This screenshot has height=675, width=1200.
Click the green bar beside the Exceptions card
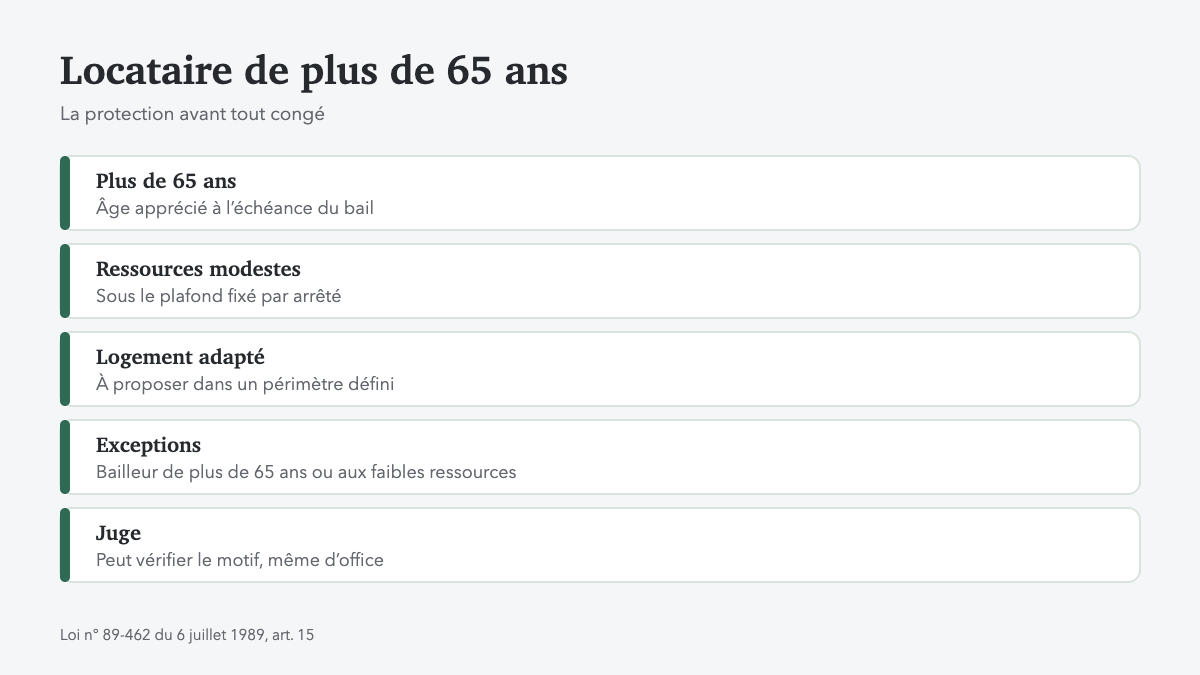(x=65, y=457)
